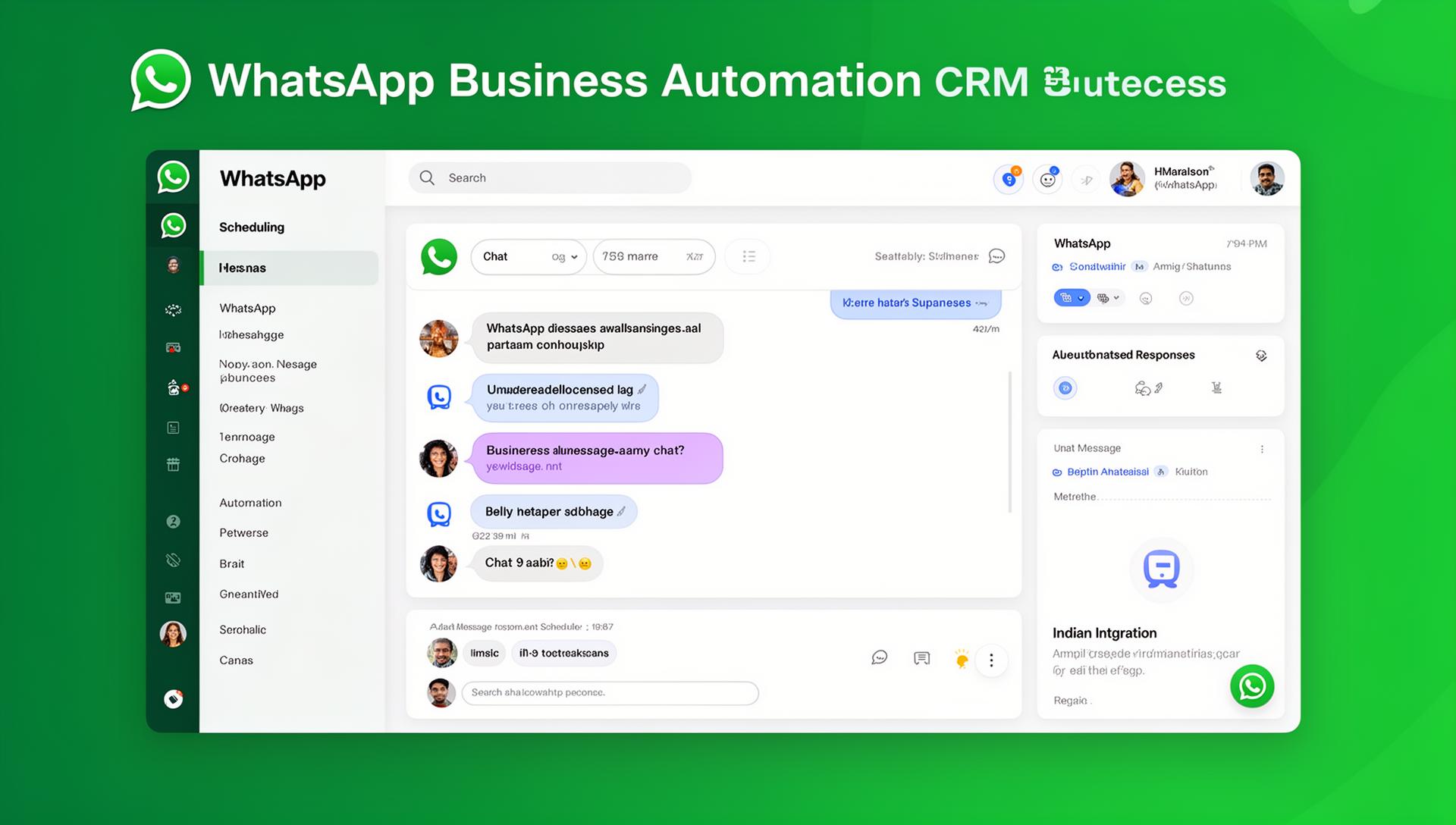
Task: Select the second WhatsApp icon in dark sidebar
Action: tap(173, 225)
